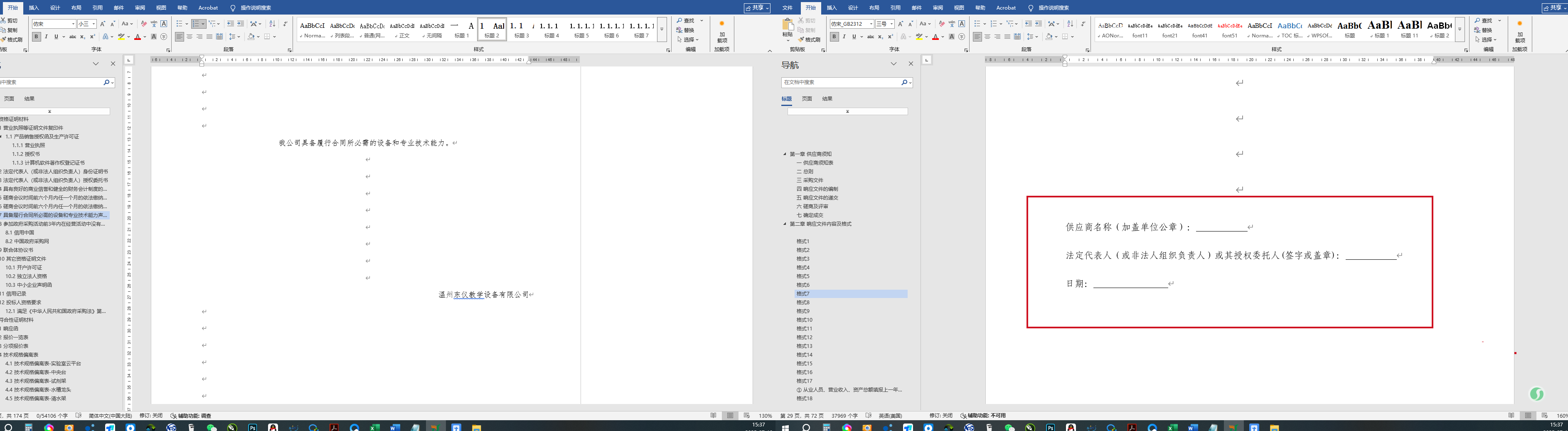This screenshot has height=431, width=1568.
Task: Click search icon in right navigation search box
Action: (904, 82)
